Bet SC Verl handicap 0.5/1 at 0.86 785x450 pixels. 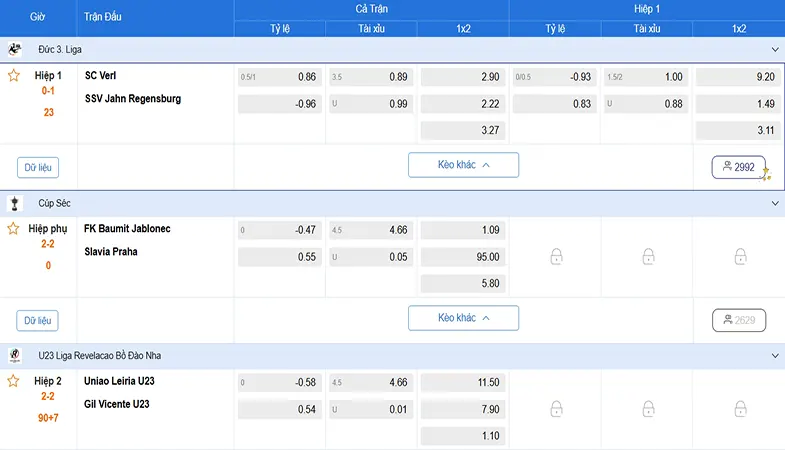280,77
